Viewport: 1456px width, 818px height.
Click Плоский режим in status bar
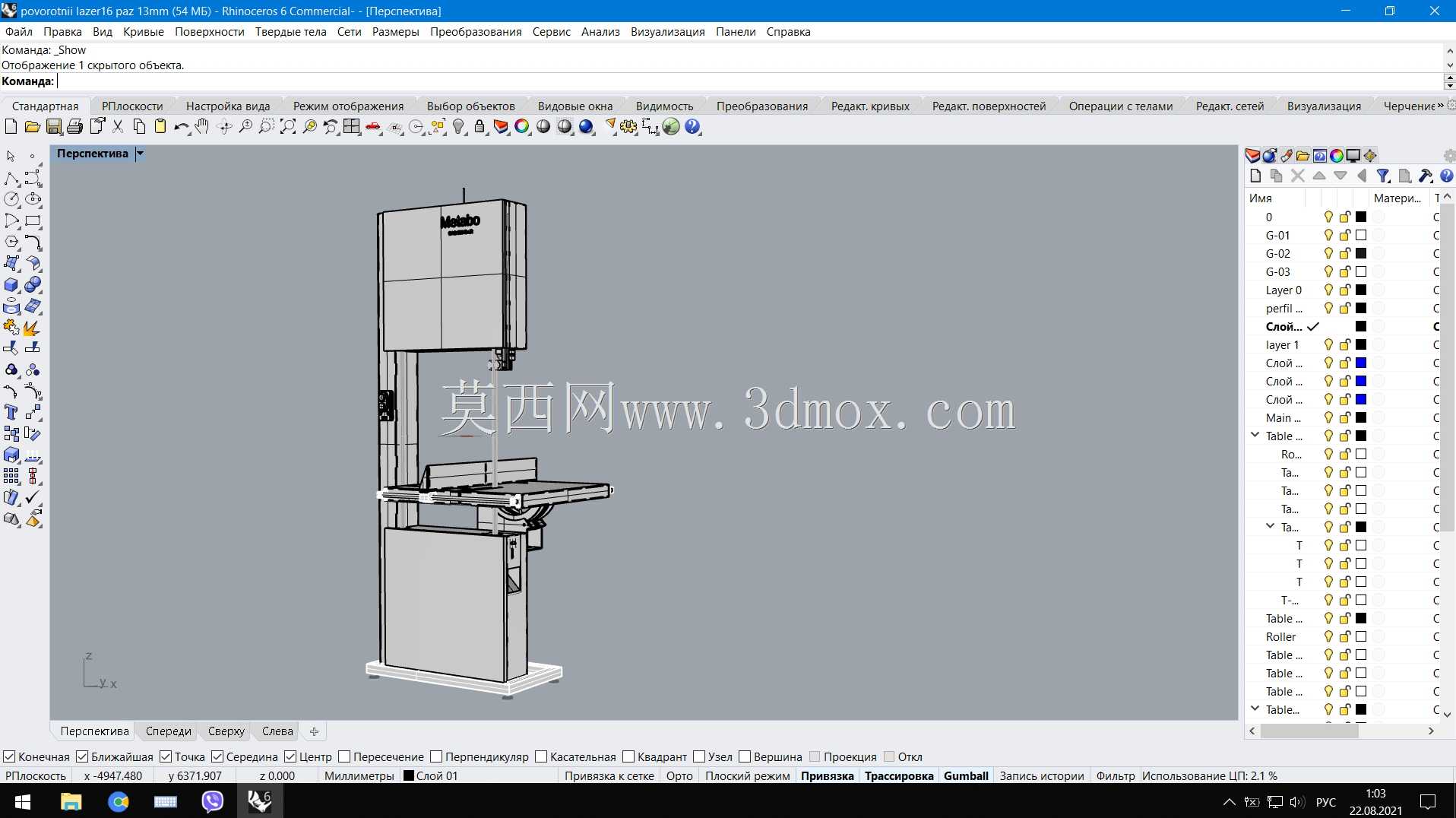747,776
